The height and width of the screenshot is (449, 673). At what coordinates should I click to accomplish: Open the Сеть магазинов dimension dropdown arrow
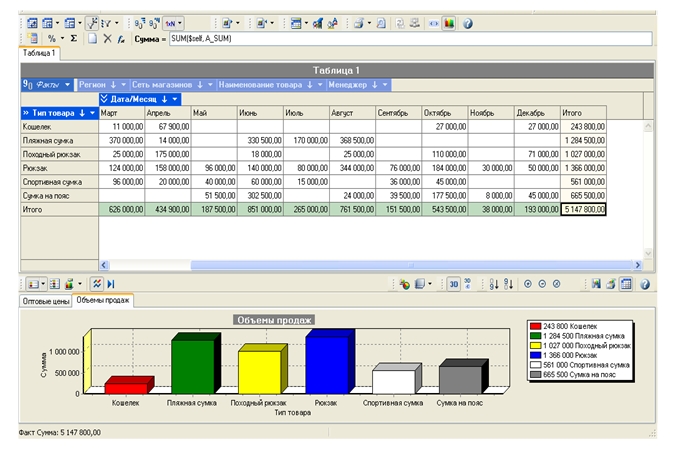[x=210, y=85]
